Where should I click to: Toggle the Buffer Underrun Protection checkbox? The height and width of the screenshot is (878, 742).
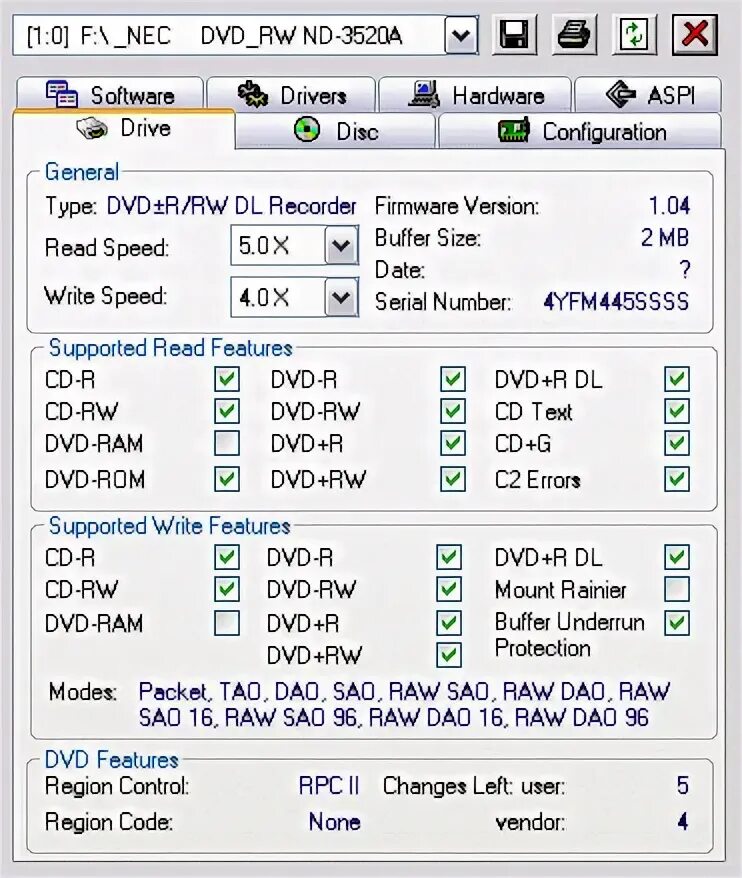(676, 623)
